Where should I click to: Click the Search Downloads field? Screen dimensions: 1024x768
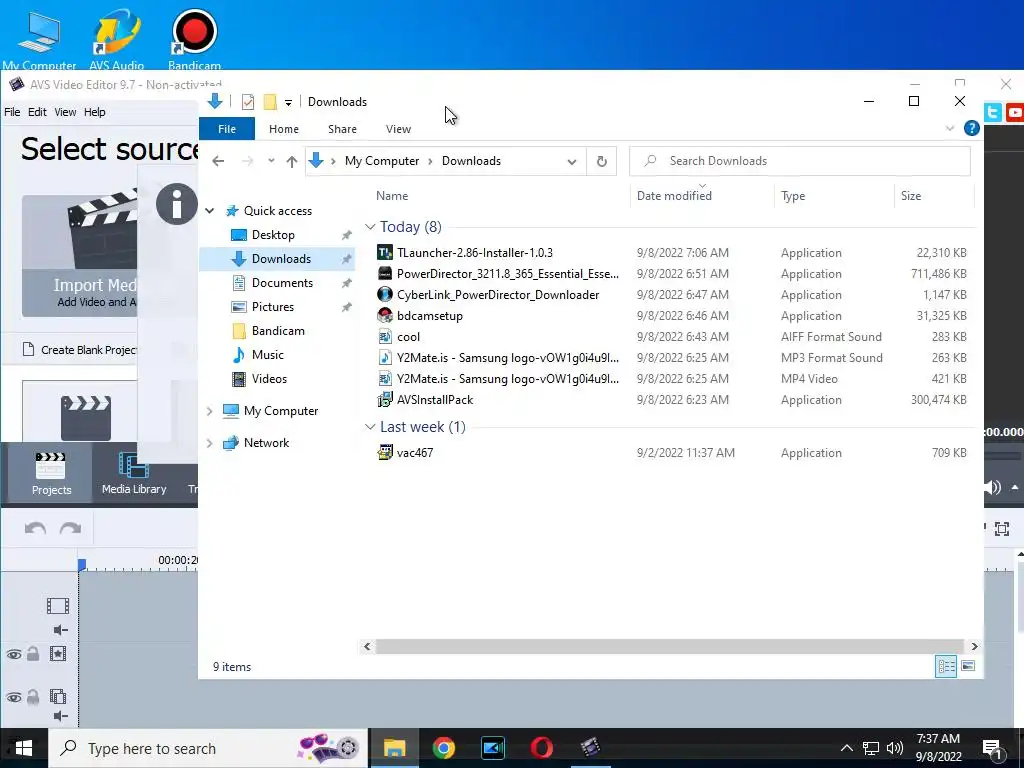pyautogui.click(x=800, y=161)
